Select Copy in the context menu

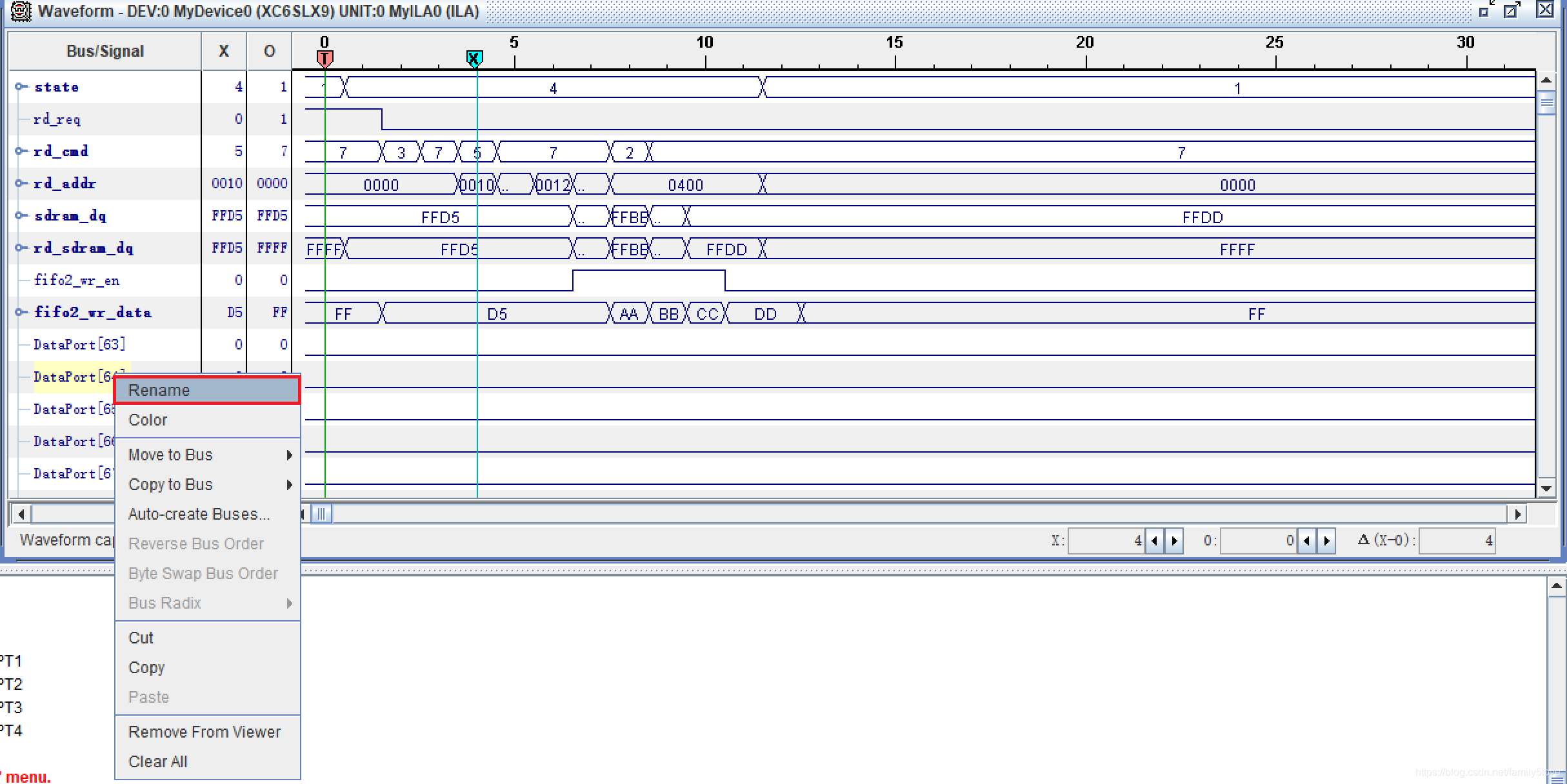coord(207,667)
